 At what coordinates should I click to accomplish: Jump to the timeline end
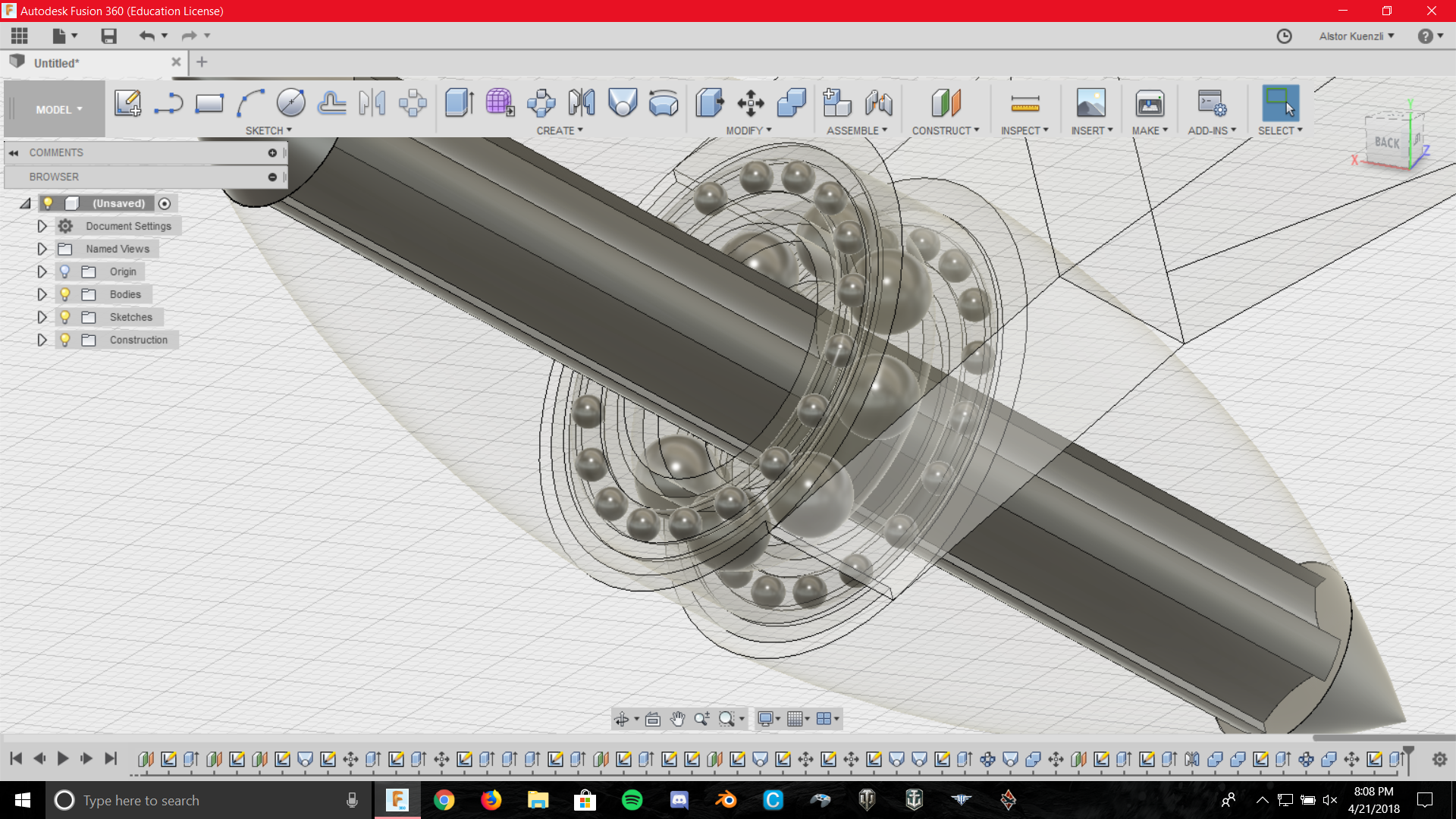(111, 758)
